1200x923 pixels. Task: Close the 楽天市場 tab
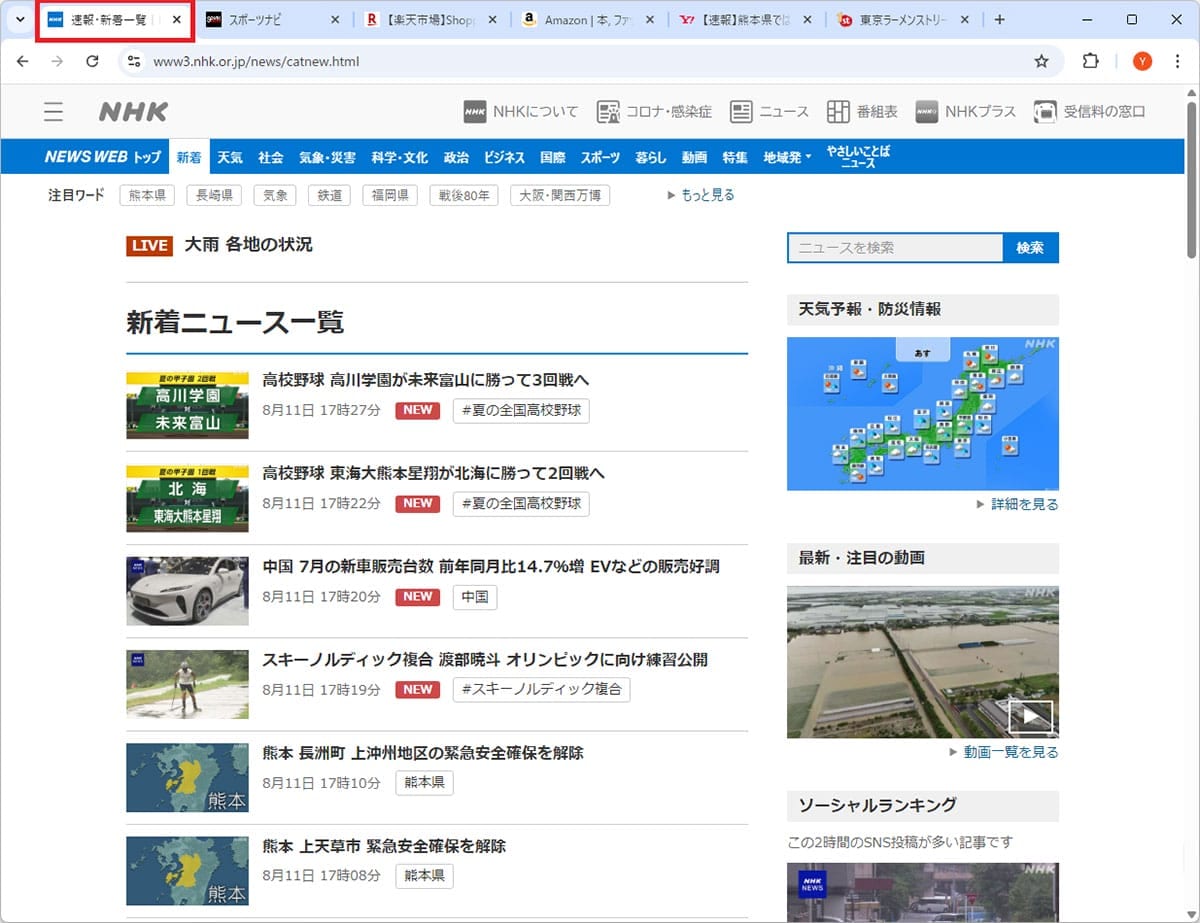tap(492, 20)
